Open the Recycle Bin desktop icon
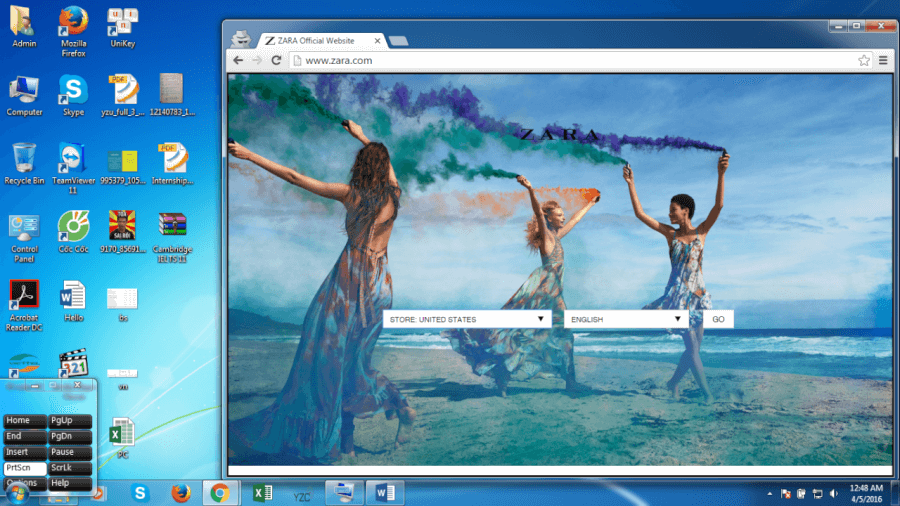The height and width of the screenshot is (506, 900). 24,160
